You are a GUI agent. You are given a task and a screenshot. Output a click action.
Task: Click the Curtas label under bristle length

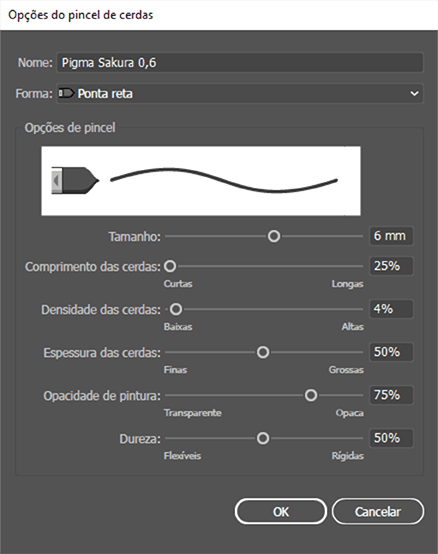(178, 284)
